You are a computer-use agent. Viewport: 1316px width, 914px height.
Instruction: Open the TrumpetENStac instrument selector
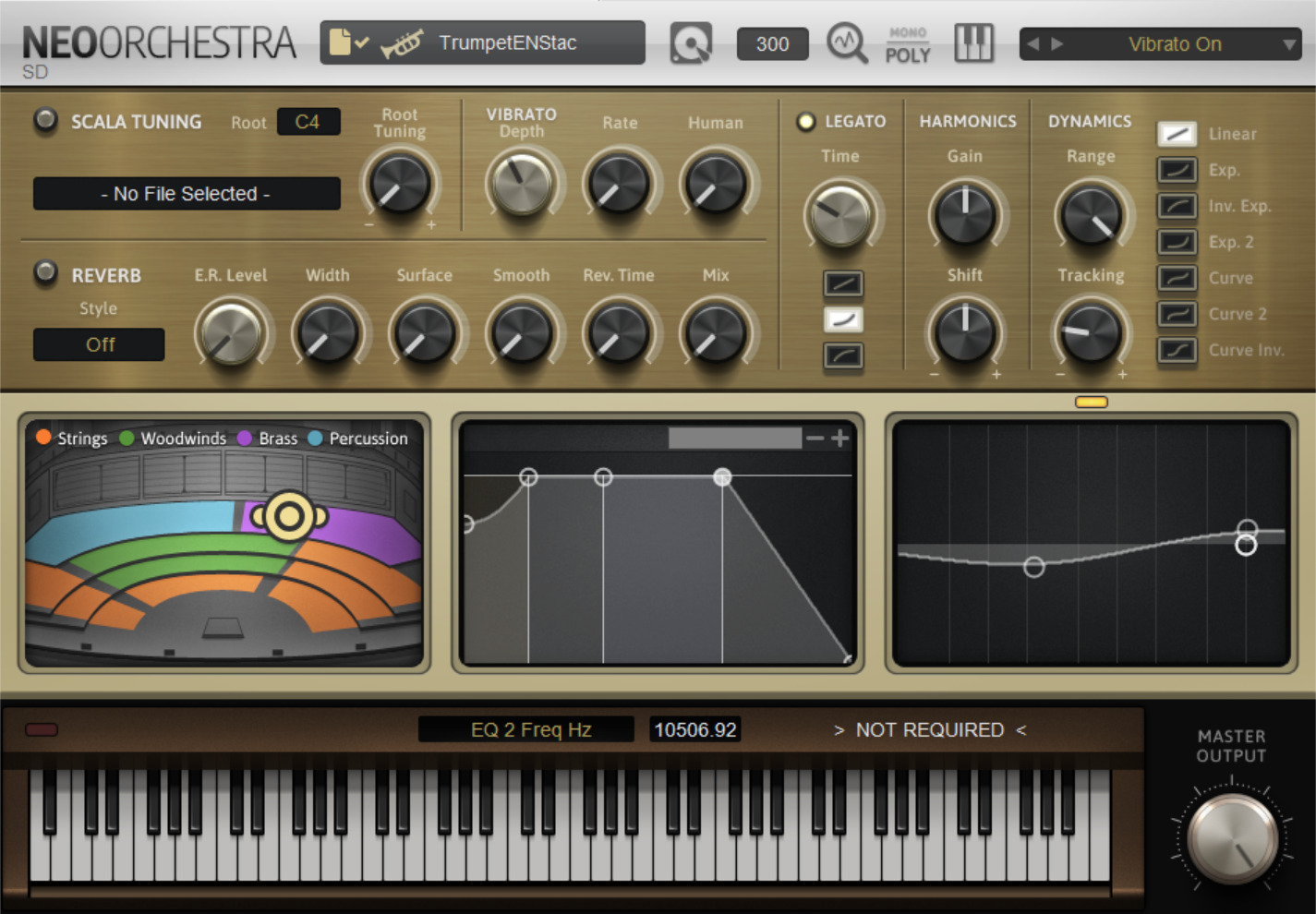482,42
